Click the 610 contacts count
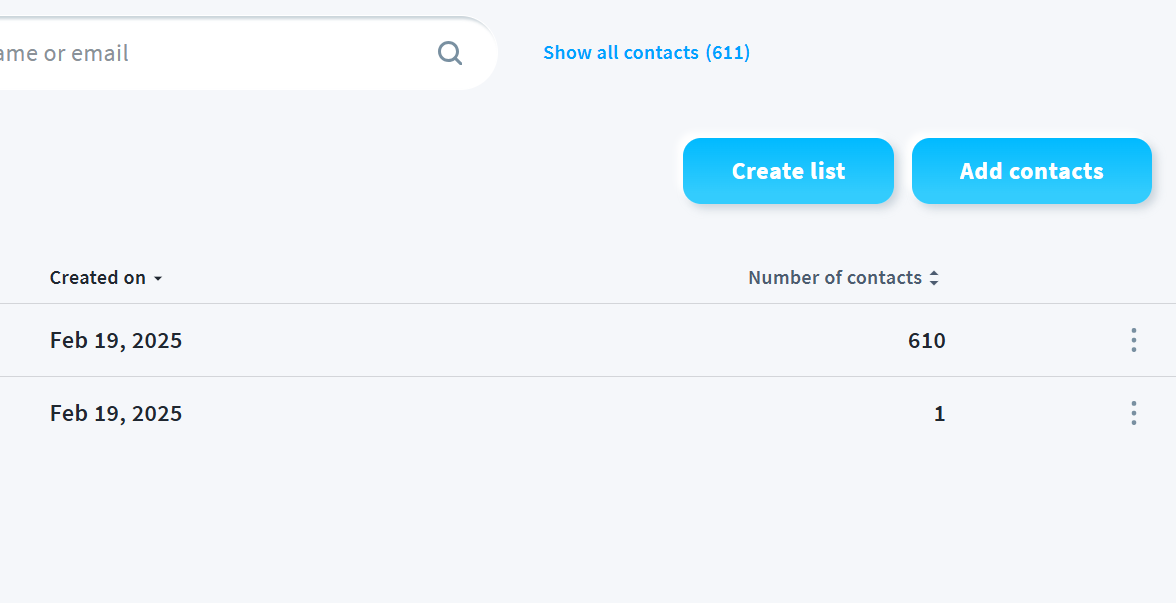The height and width of the screenshot is (603, 1176). click(x=926, y=340)
